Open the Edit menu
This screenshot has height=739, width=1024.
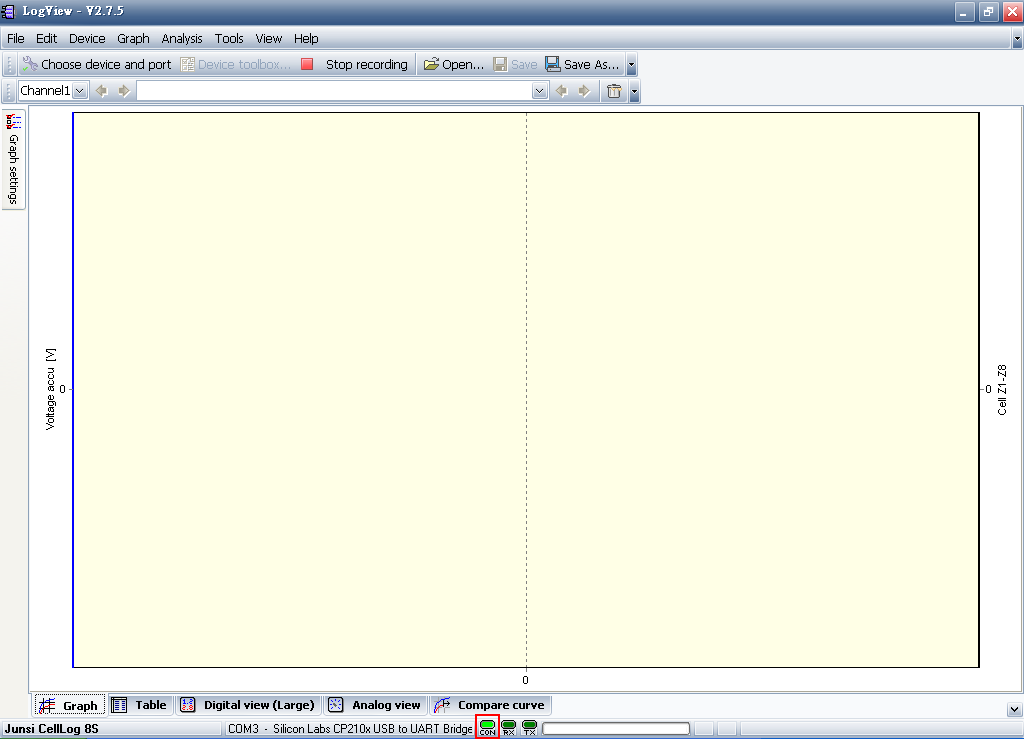coord(46,39)
